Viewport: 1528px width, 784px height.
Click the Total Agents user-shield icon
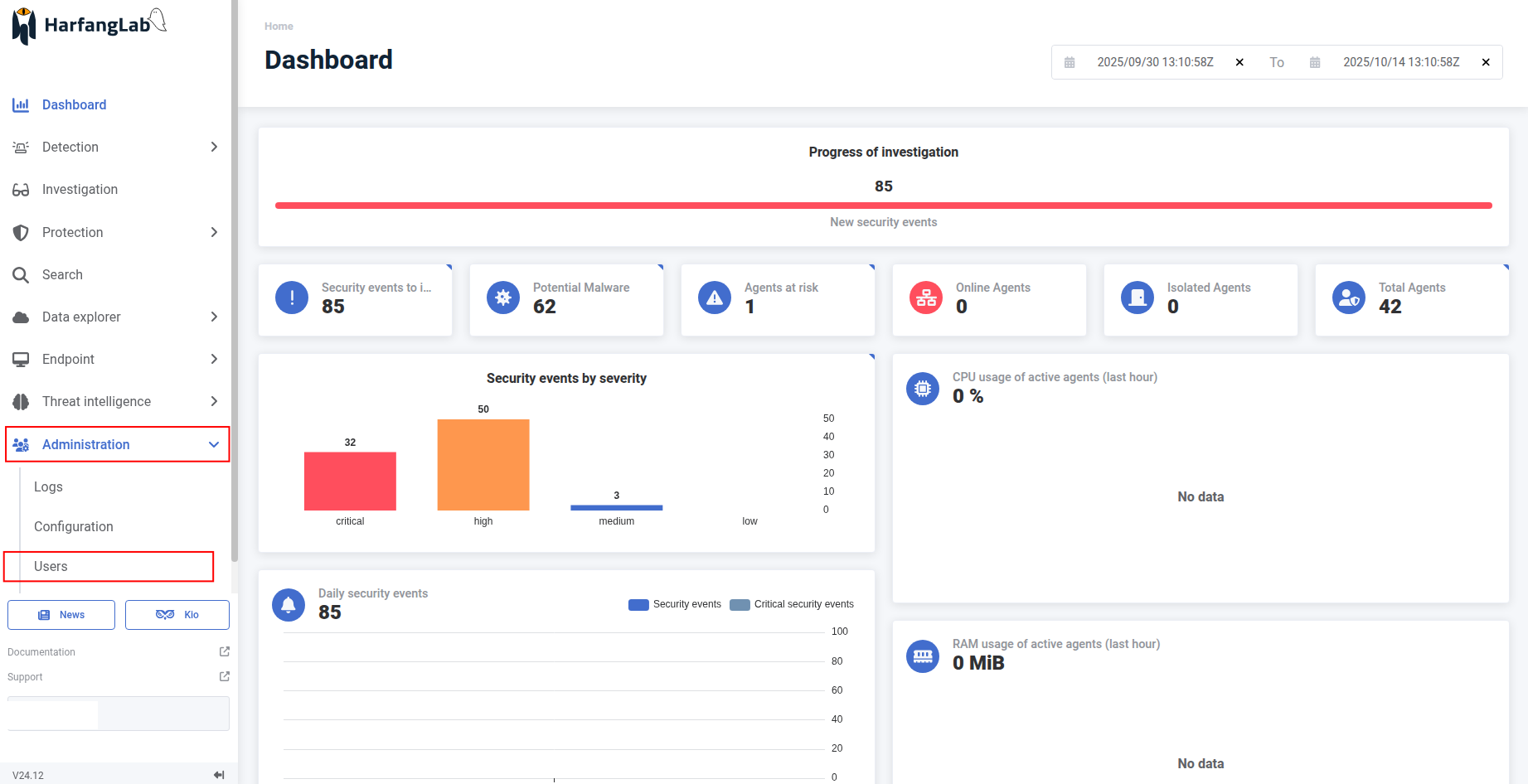(1348, 298)
